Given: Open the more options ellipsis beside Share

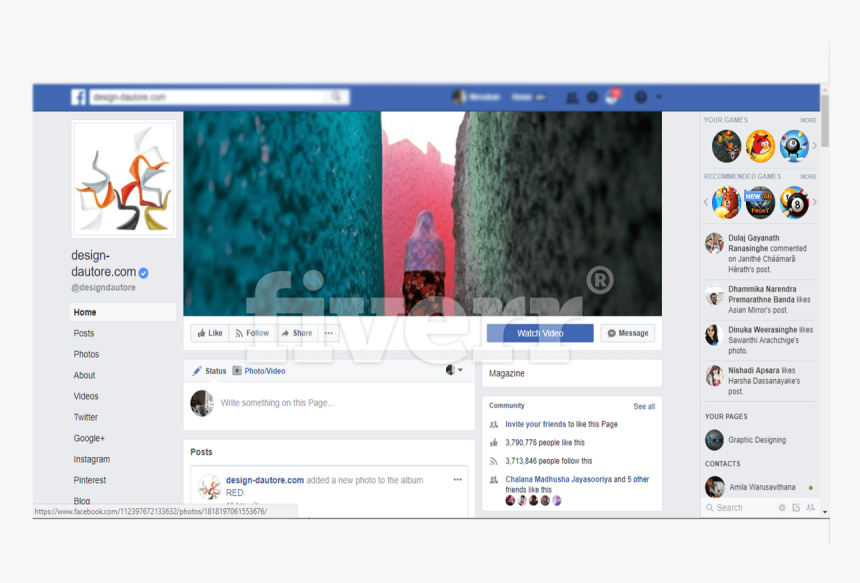Looking at the screenshot, I should pyautogui.click(x=329, y=333).
